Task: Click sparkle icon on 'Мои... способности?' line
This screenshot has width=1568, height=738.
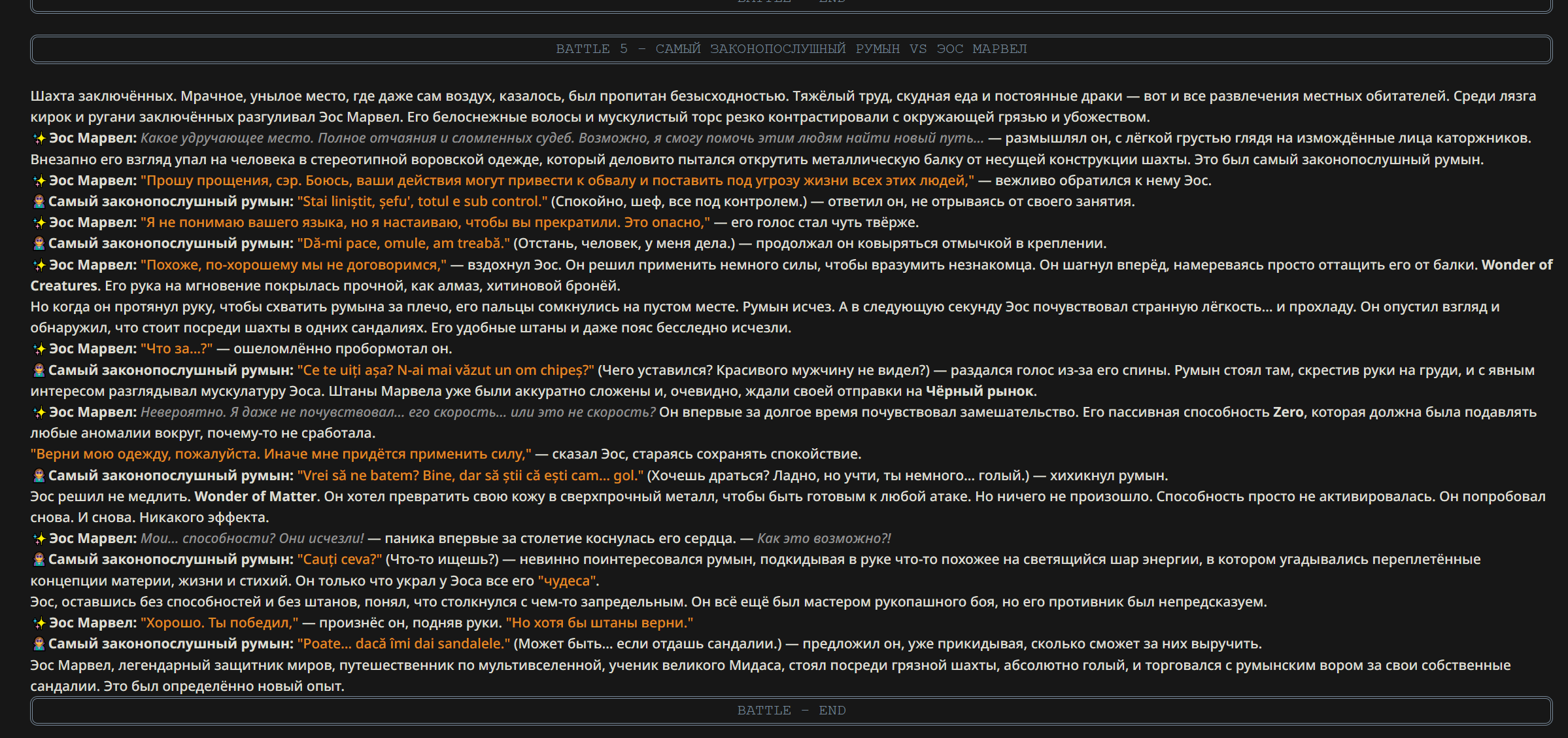Action: pyautogui.click(x=39, y=539)
